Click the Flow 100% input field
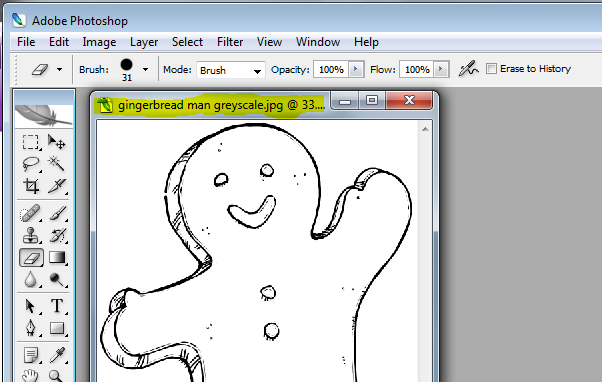Image resolution: width=602 pixels, height=382 pixels. [x=417, y=69]
